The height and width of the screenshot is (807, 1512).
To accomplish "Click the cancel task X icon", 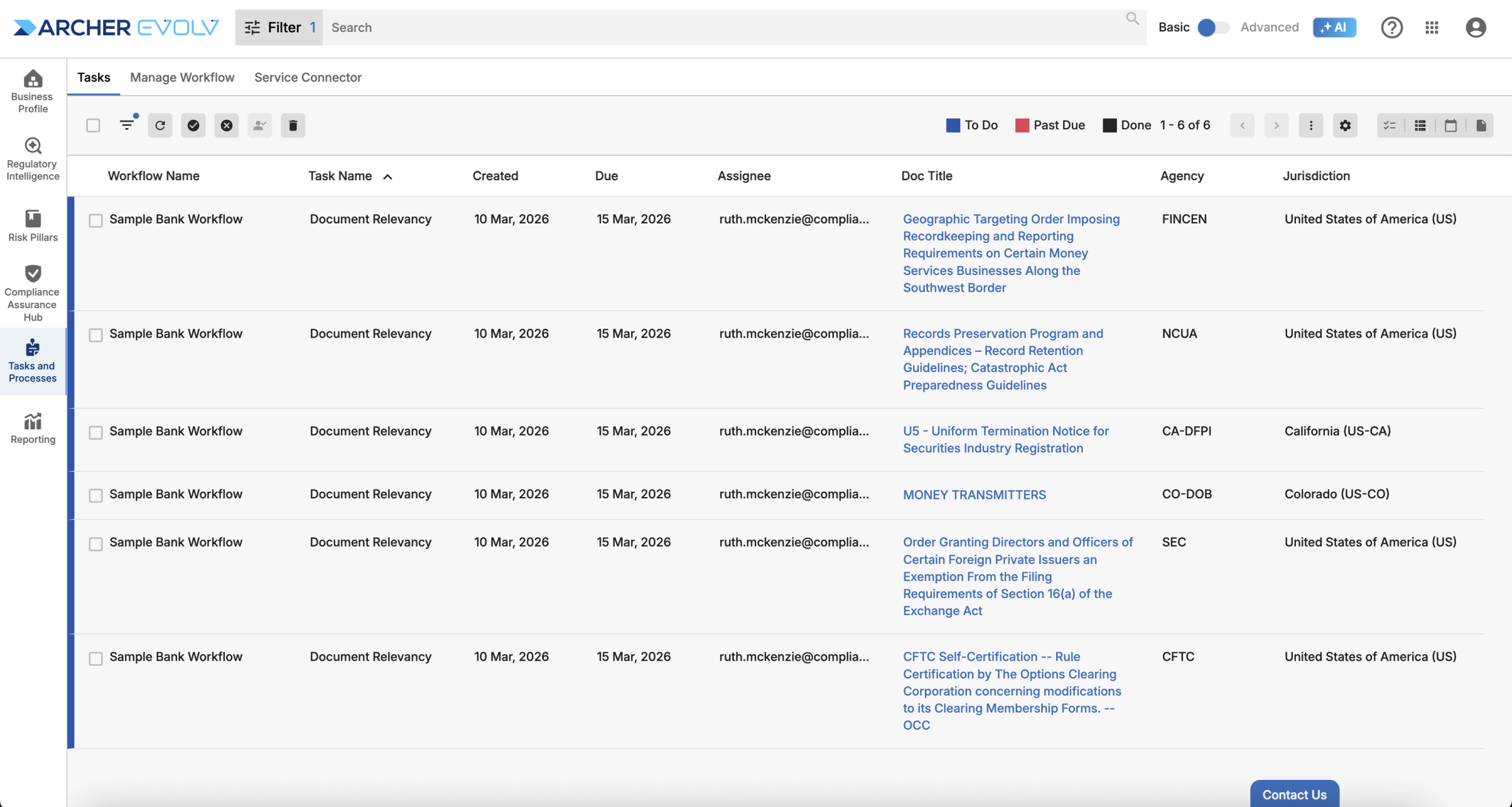I will click(x=227, y=125).
